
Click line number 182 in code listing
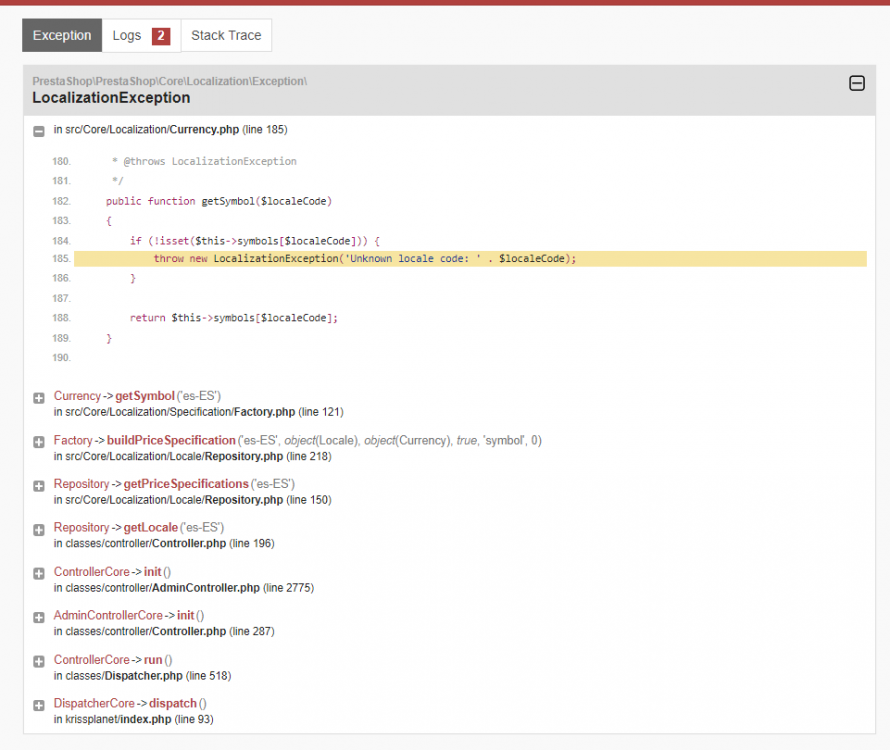pyautogui.click(x=61, y=201)
